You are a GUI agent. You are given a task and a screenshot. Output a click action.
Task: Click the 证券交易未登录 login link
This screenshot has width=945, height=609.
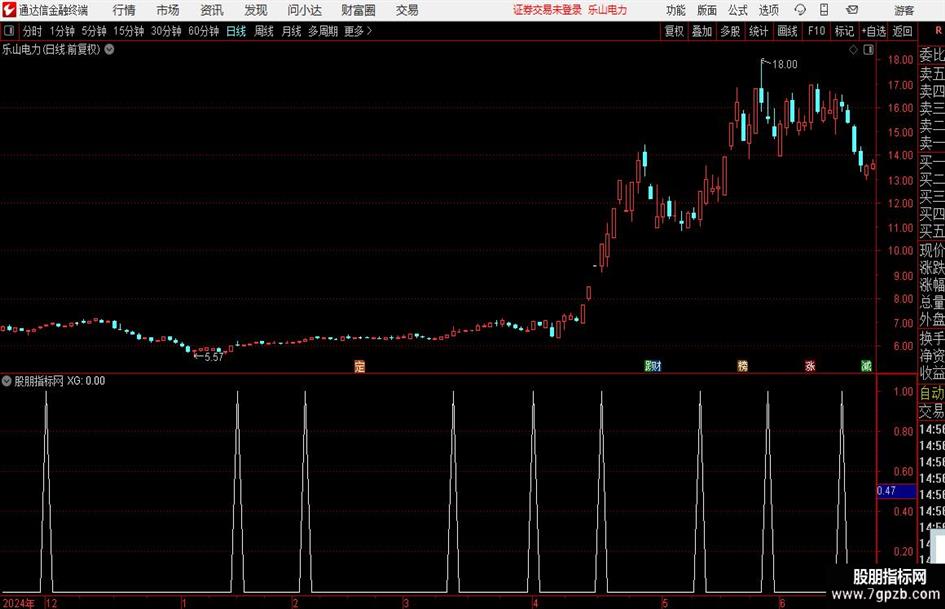coord(548,10)
